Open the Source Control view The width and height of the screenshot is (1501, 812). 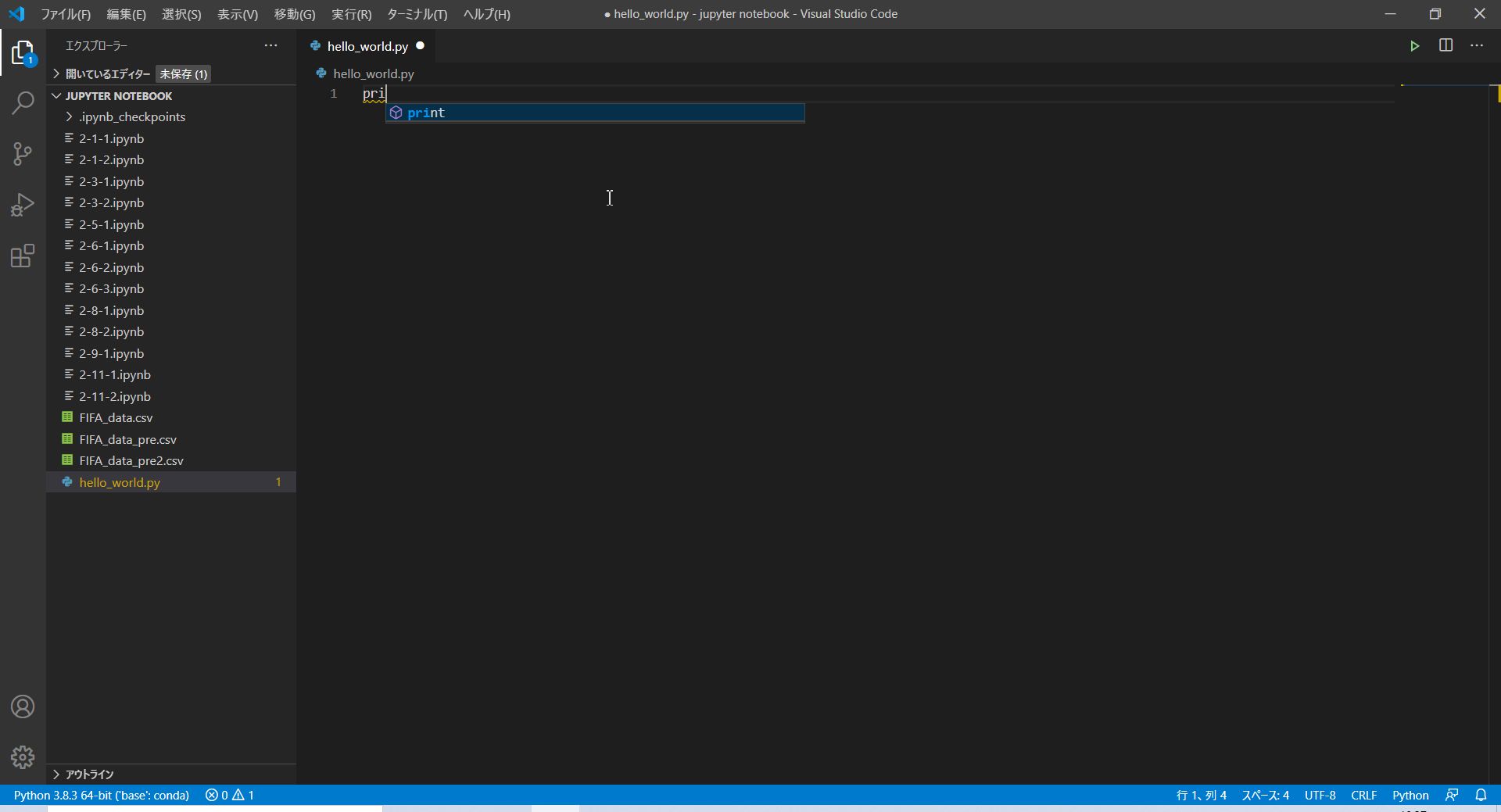point(23,153)
